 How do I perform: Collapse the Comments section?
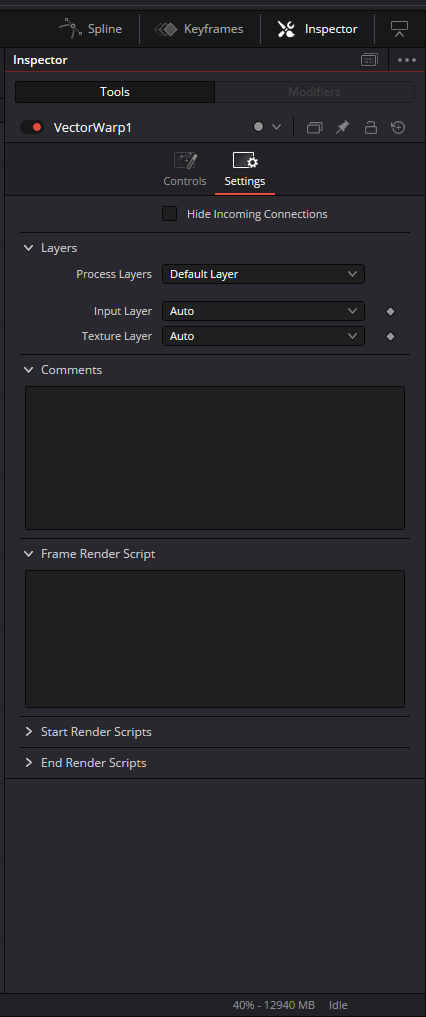[64, 370]
